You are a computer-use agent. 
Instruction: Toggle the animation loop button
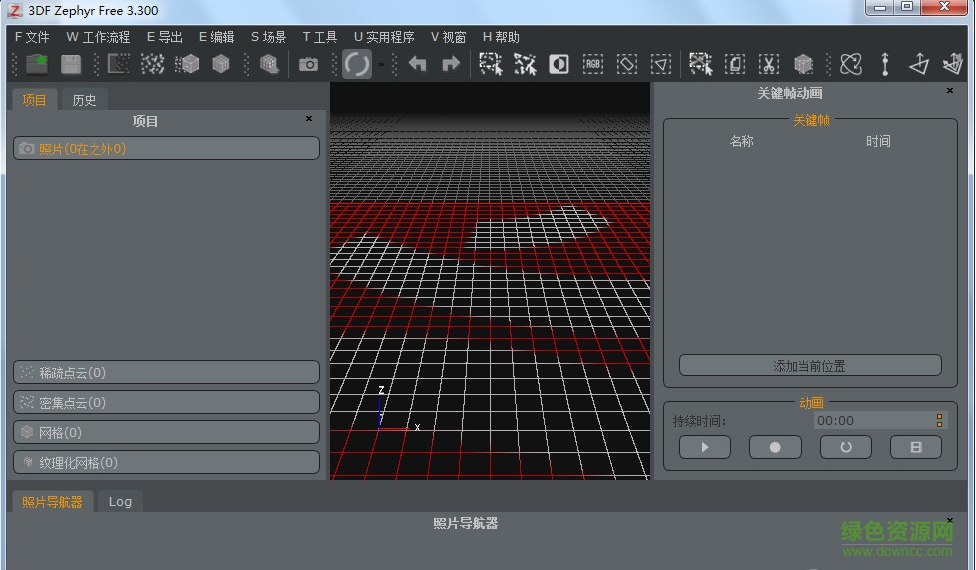click(x=846, y=447)
